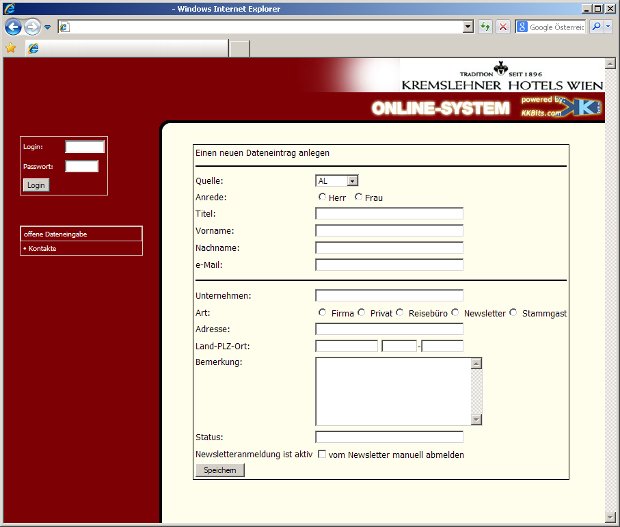Click the Google search provider icon
This screenshot has width=620, height=527.
pos(522,27)
